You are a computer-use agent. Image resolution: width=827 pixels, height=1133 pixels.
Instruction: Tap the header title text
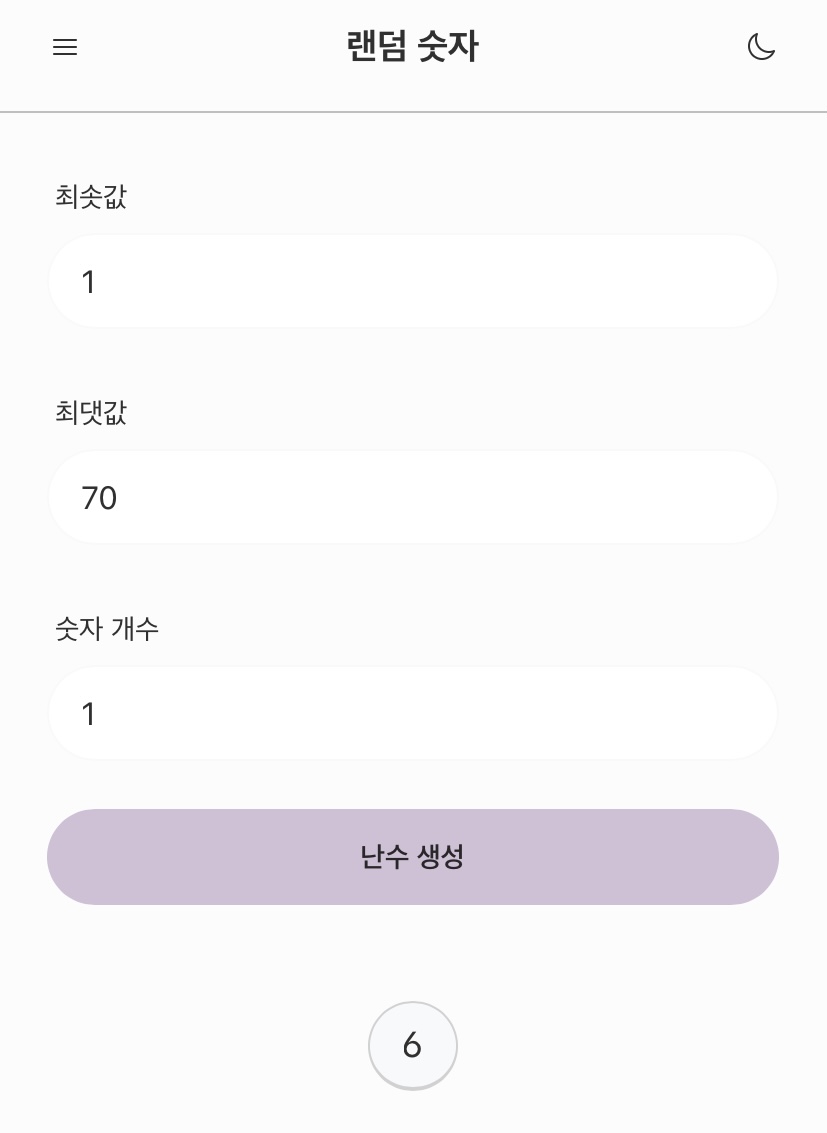(x=413, y=47)
